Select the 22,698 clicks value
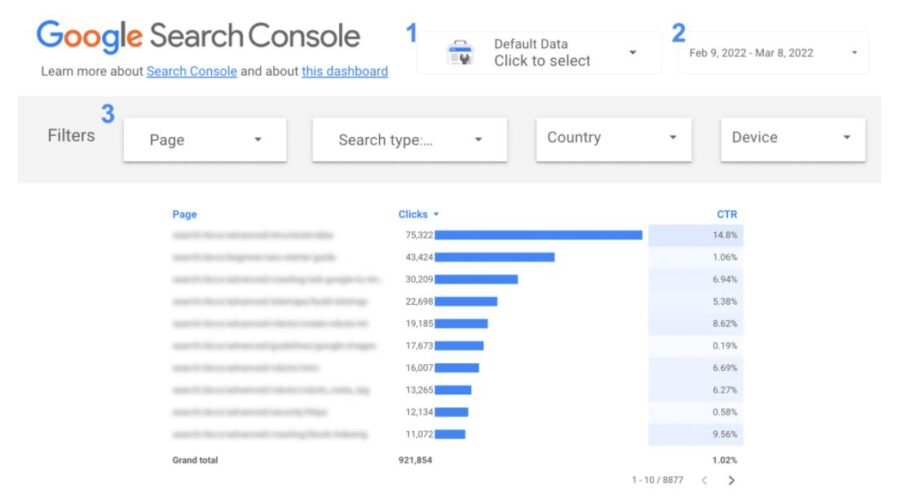The width and height of the screenshot is (900, 497). (419, 301)
